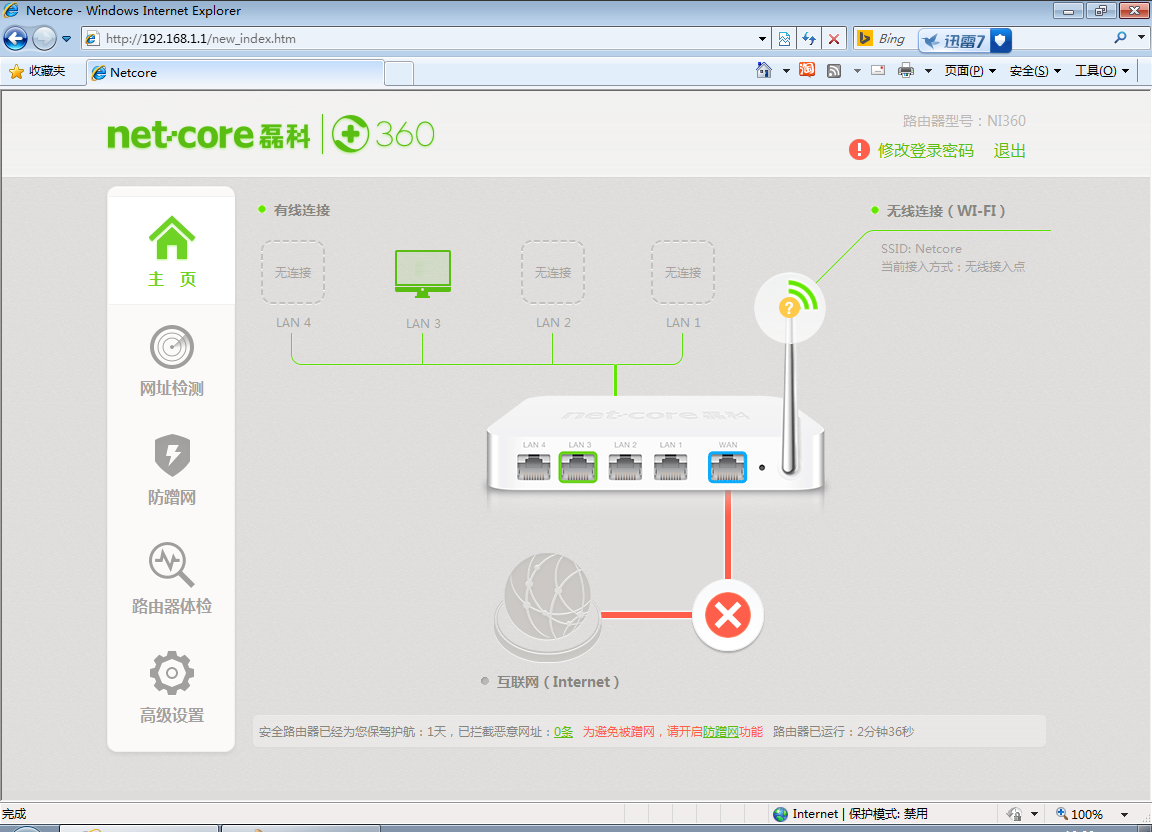This screenshot has height=832, width=1152.
Task: Click the 迅雷7 Thunder toolbar button
Action: tap(965, 40)
